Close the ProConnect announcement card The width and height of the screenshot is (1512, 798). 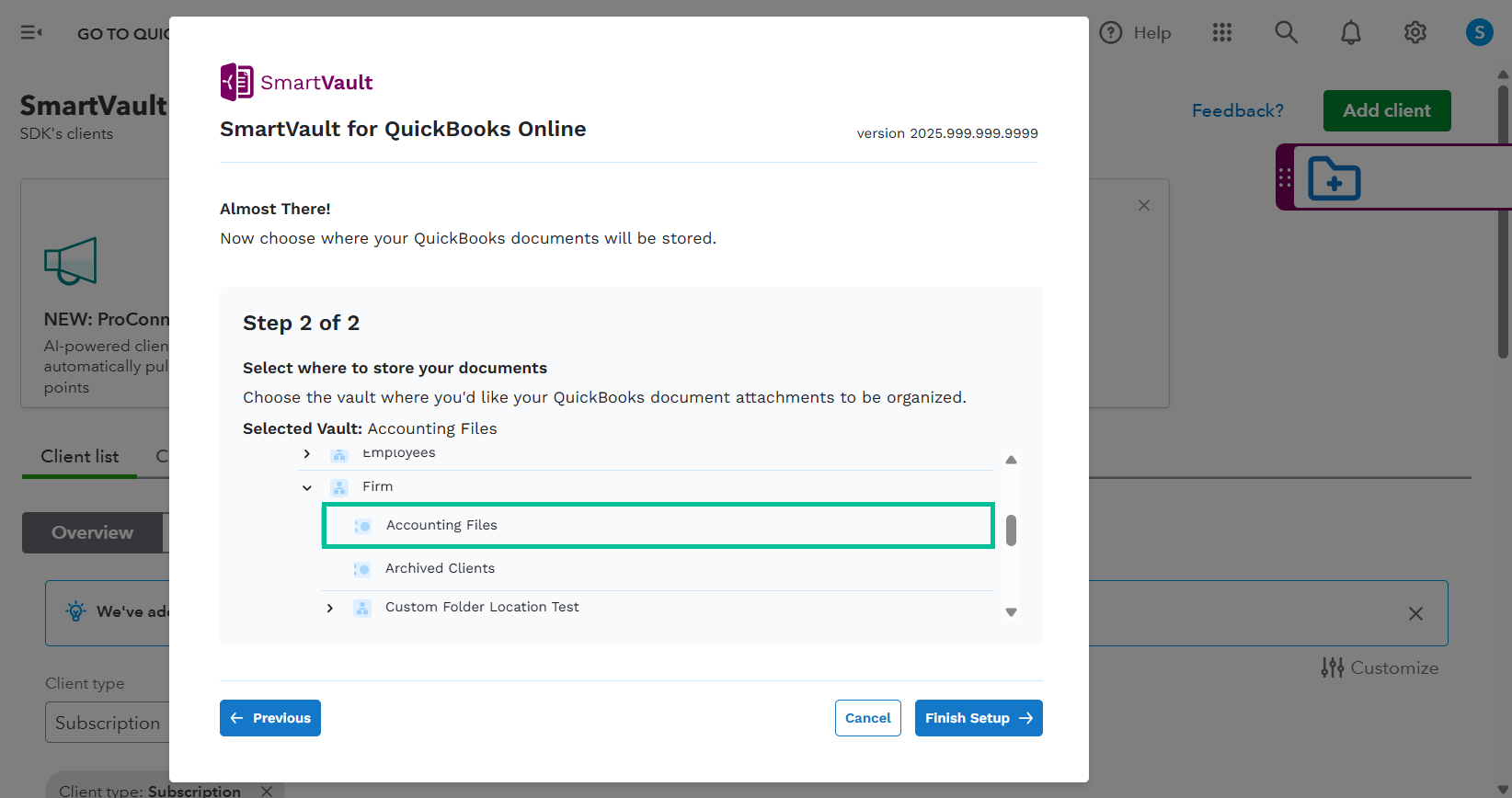pyautogui.click(x=1144, y=205)
